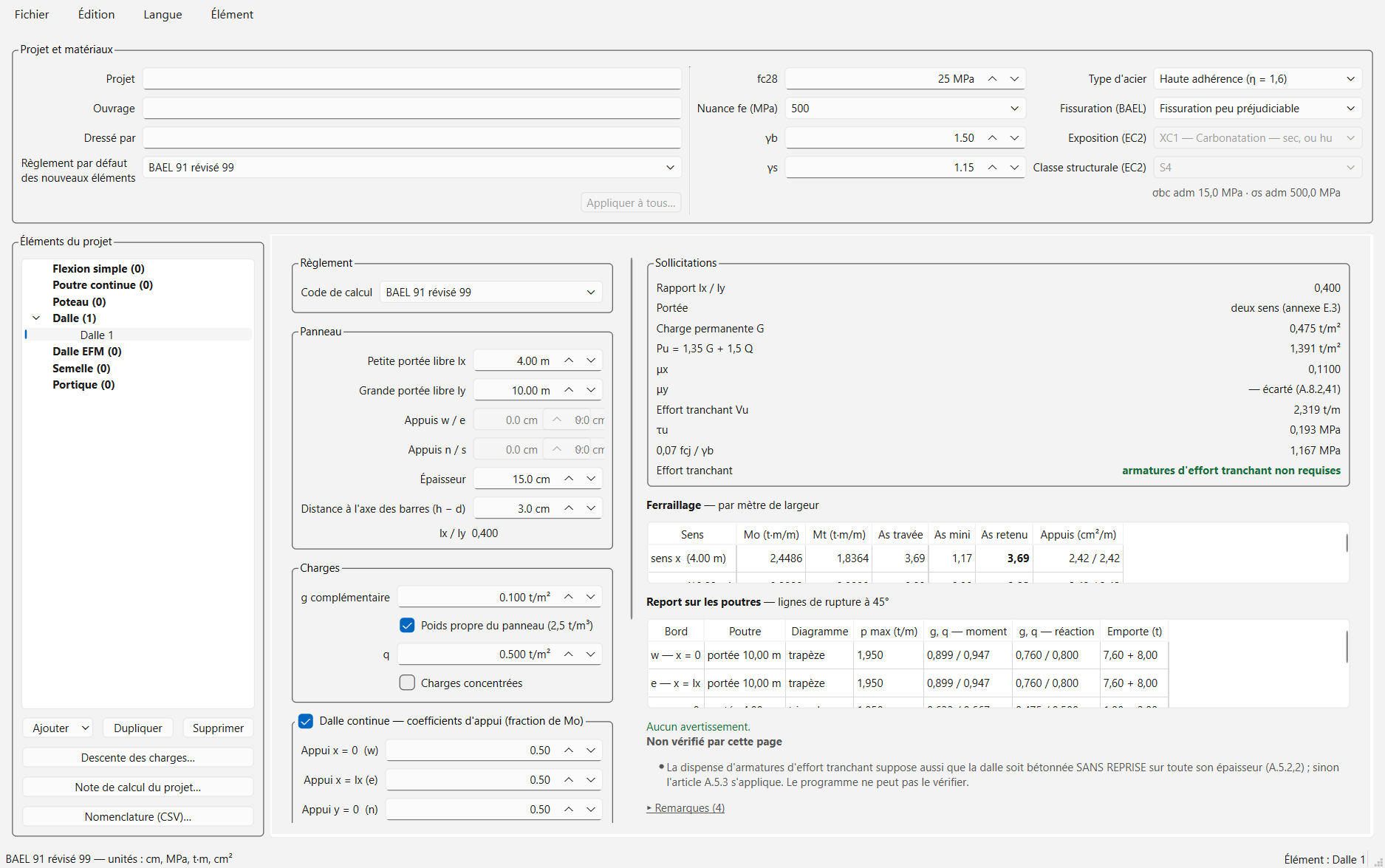Click the Ouvrage input field
The image size is (1385, 868).
412,109
